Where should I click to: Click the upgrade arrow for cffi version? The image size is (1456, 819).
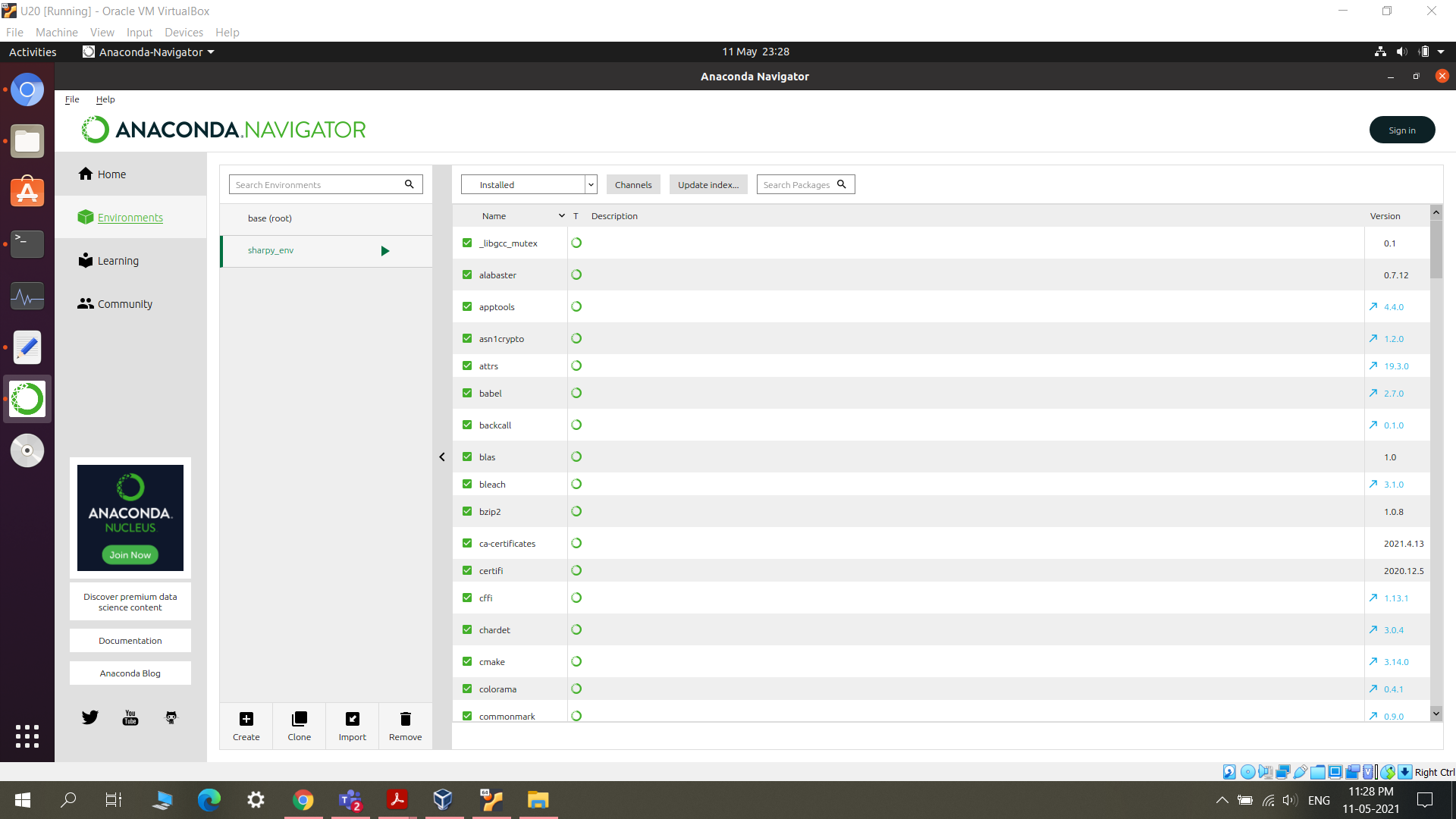1373,598
